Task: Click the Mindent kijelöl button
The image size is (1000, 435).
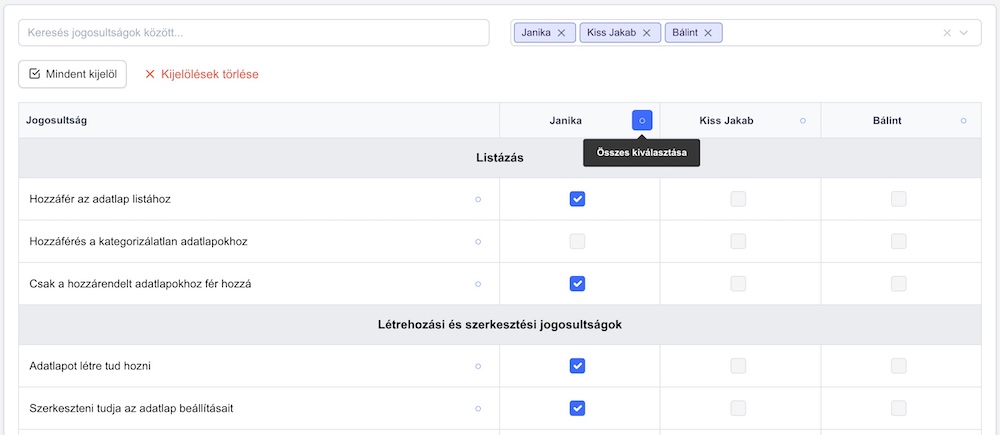Action: pyautogui.click(x=73, y=74)
